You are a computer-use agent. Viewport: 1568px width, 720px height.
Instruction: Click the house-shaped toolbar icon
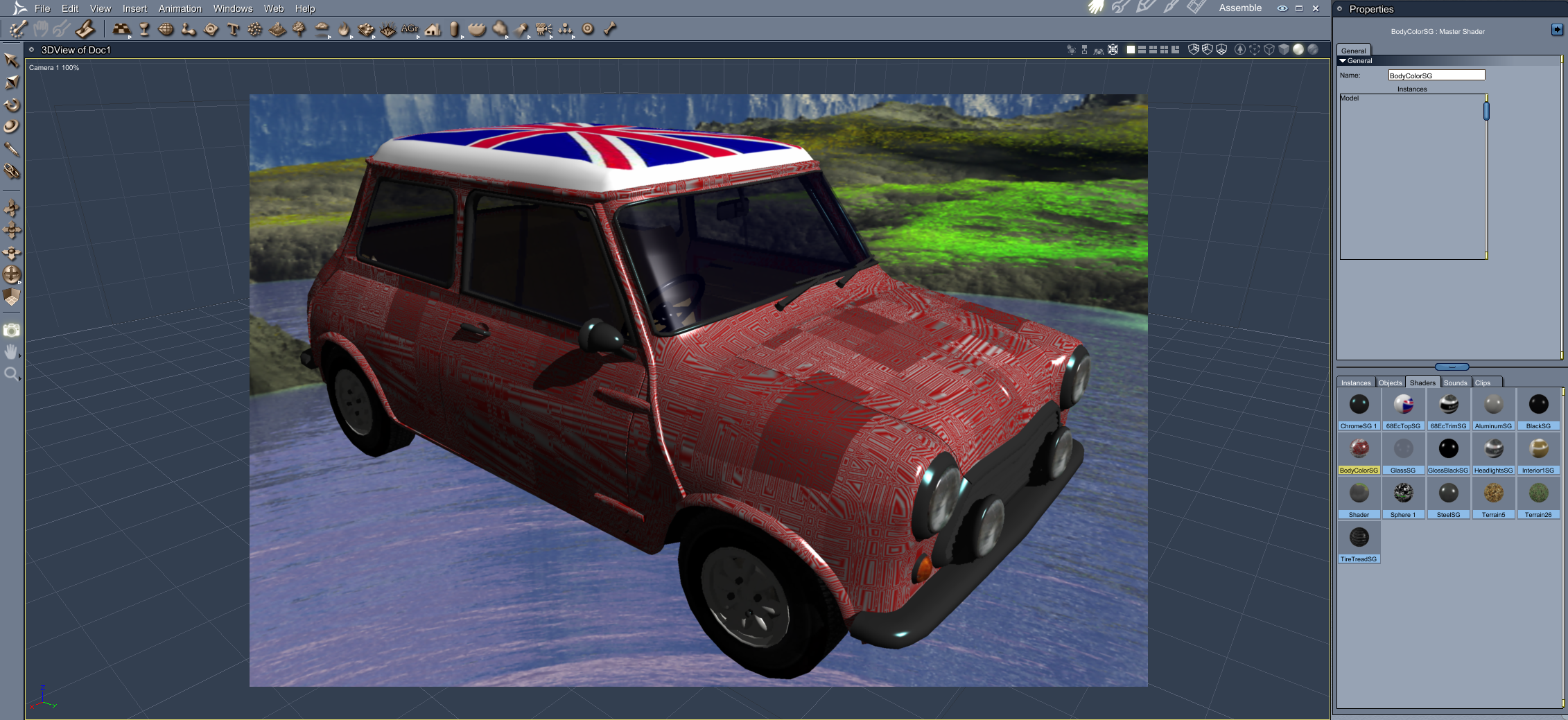(x=433, y=29)
